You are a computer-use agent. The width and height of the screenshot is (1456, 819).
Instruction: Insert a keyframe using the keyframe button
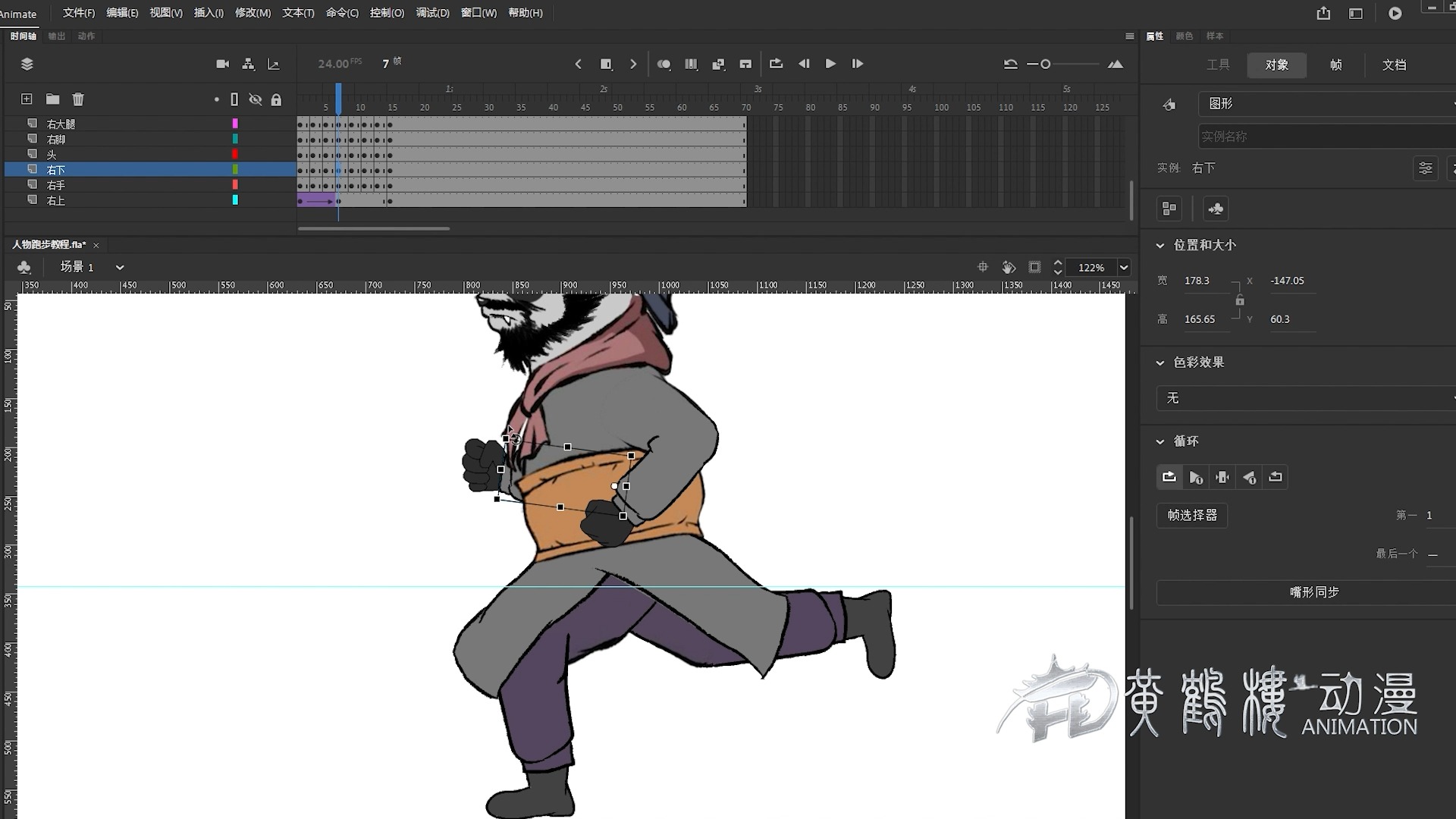click(x=606, y=64)
